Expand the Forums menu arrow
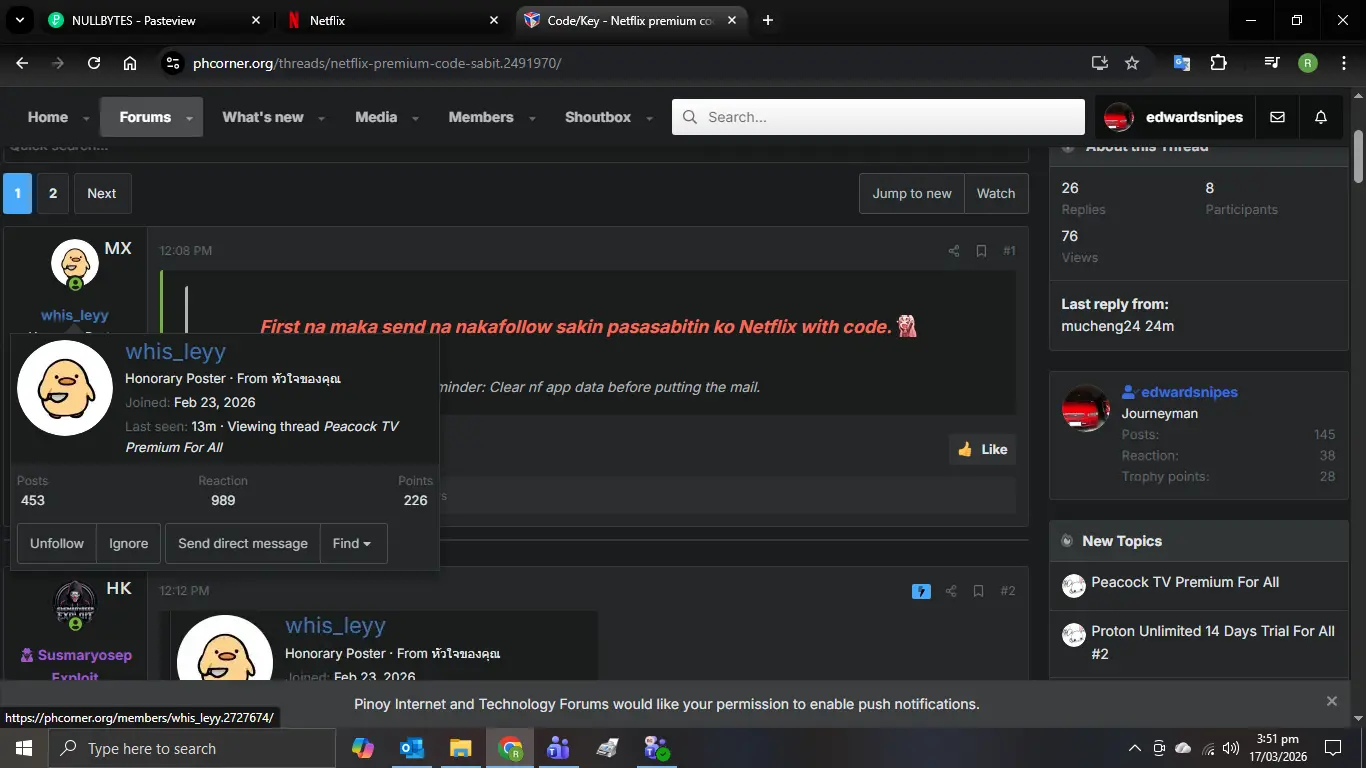The image size is (1366, 768). point(189,118)
